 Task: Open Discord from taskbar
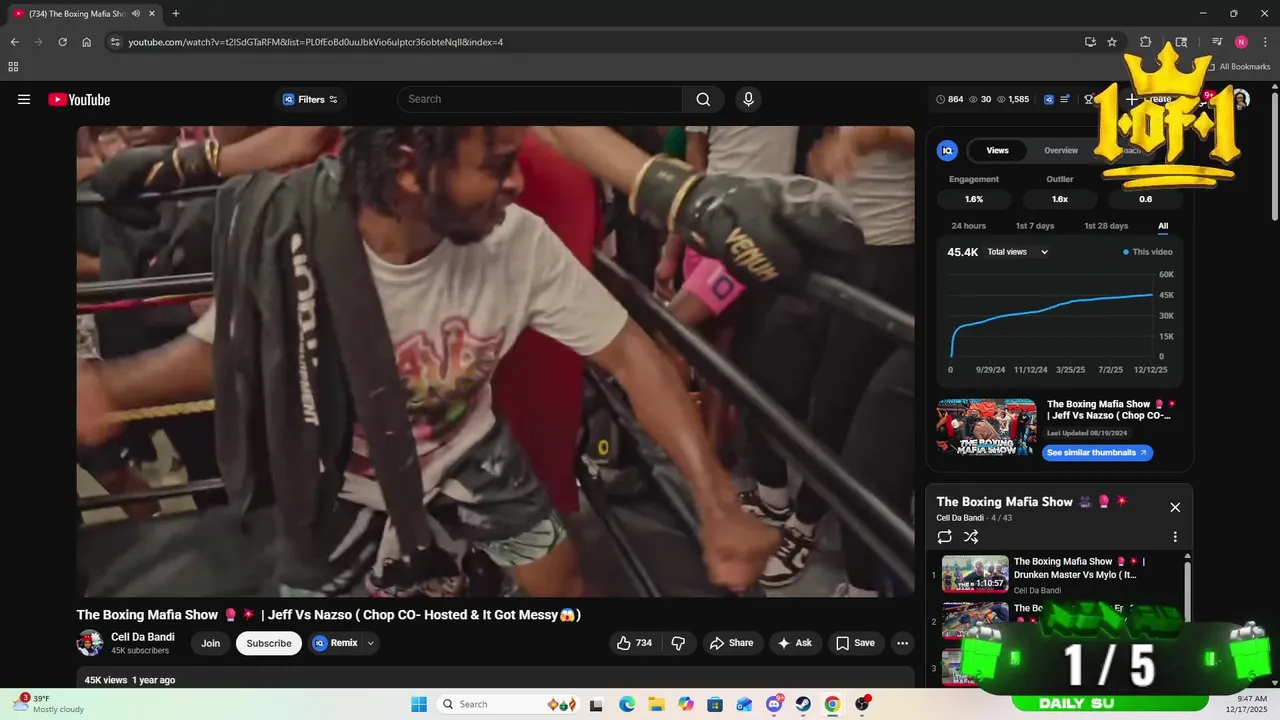pyautogui.click(x=774, y=704)
